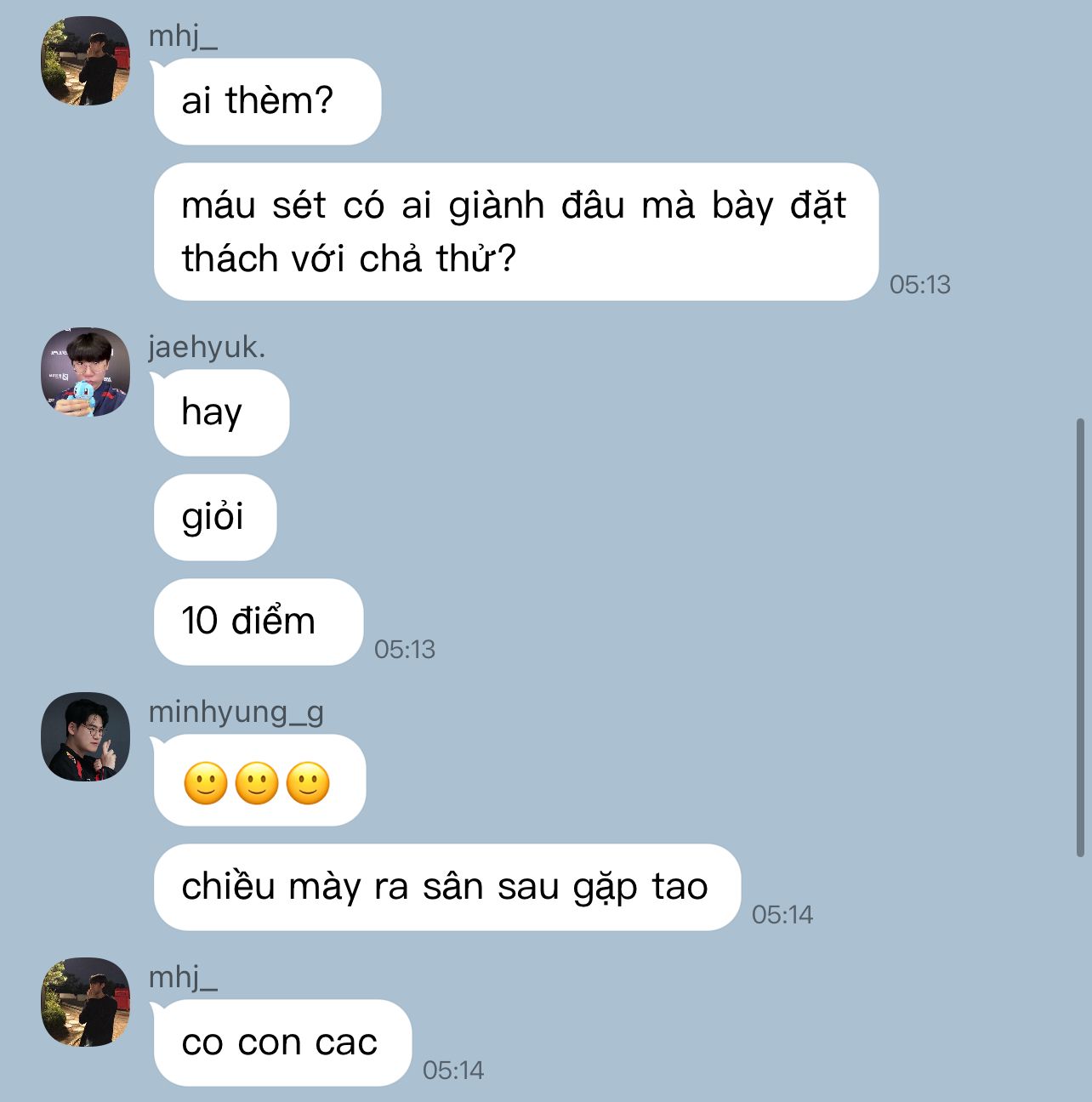Tap mhj_ avatar beside last message
Viewport: 1092px width, 1102px height.
coord(85,1002)
